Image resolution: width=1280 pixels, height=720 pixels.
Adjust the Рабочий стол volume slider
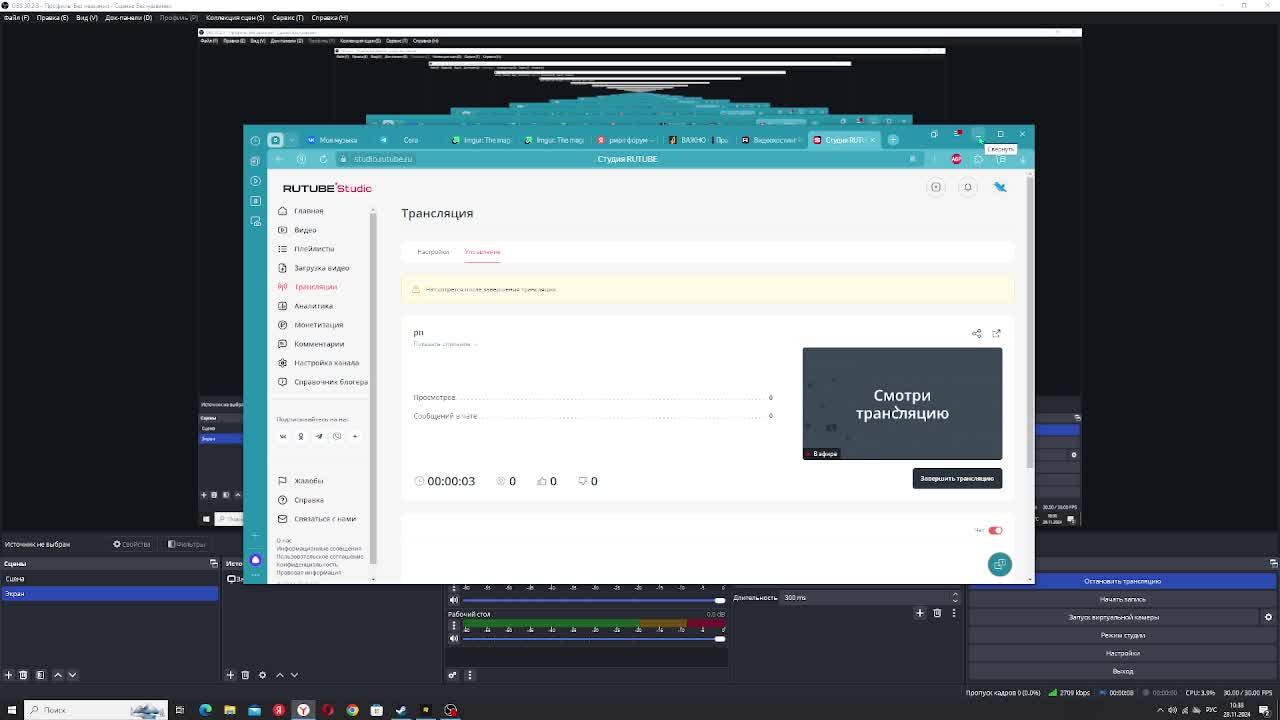click(x=592, y=638)
